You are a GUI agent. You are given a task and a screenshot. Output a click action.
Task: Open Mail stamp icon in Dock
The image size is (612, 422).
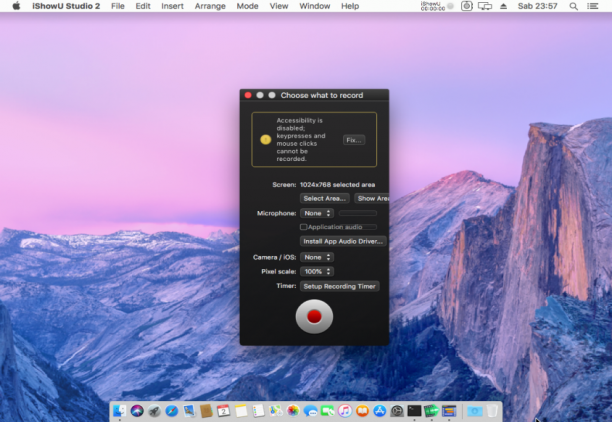tap(189, 411)
